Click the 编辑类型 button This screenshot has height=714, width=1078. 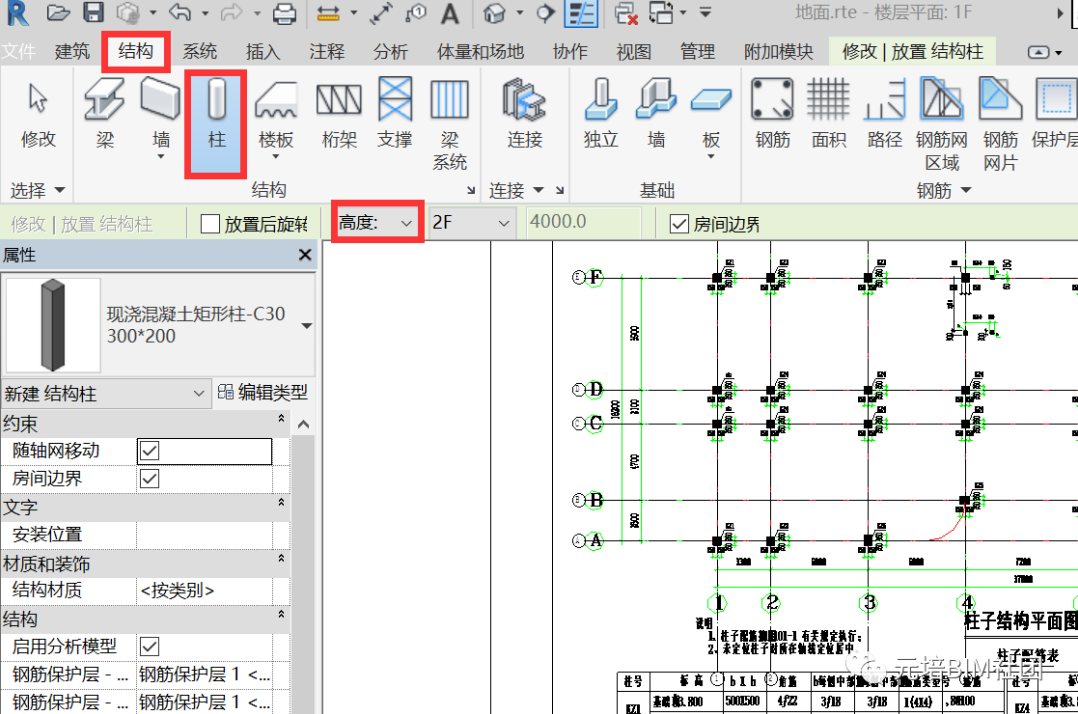pyautogui.click(x=263, y=392)
